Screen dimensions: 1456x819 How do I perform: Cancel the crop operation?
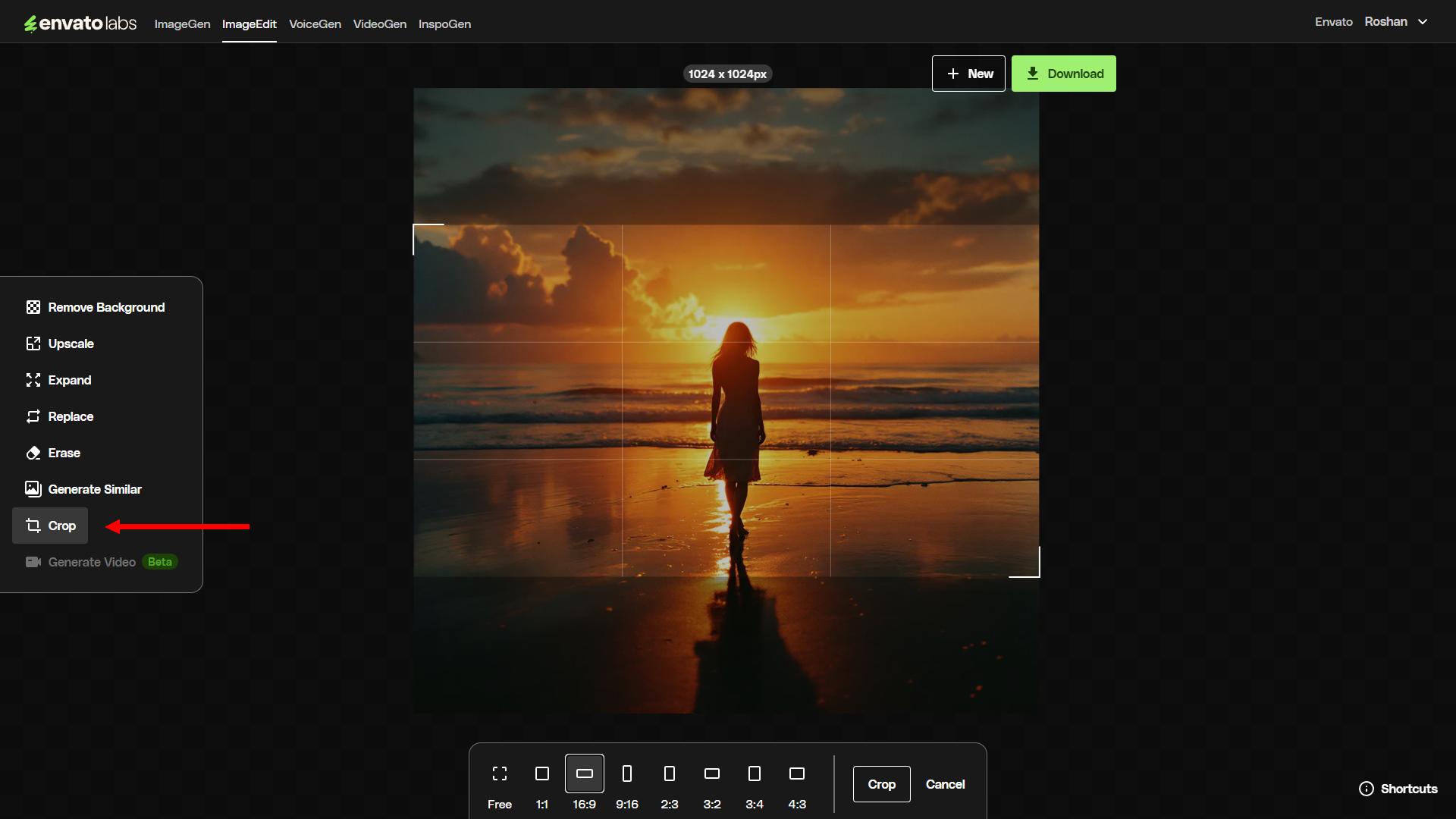tap(945, 784)
